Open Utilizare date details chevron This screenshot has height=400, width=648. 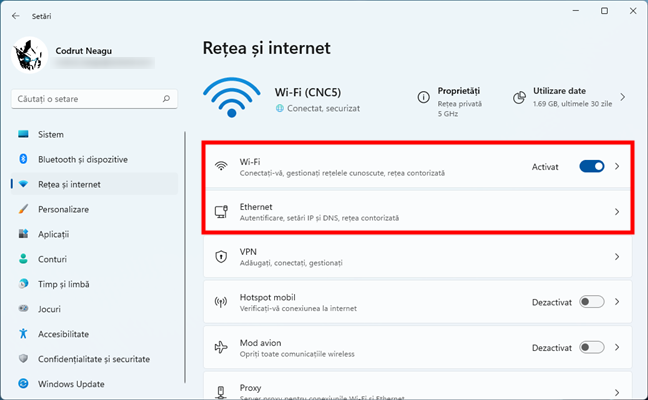point(623,98)
